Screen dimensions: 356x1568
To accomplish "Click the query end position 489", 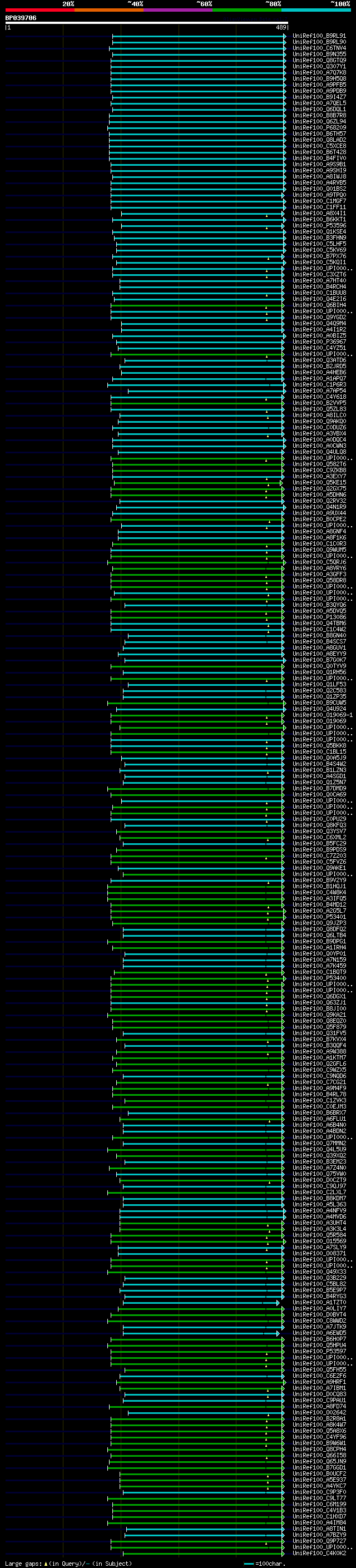I will (281, 27).
